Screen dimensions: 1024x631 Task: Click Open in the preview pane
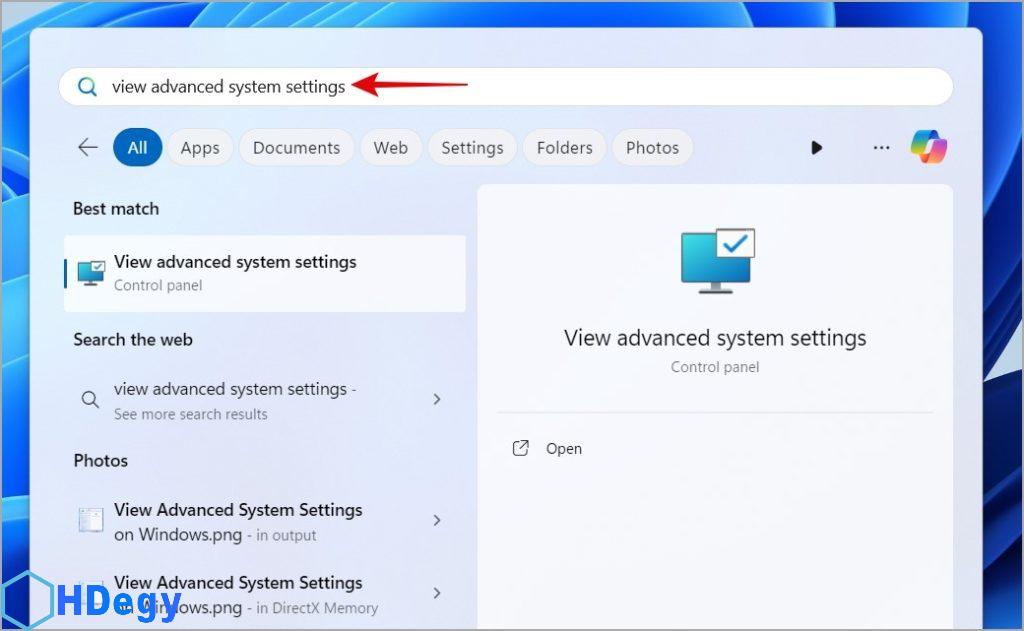coord(564,449)
